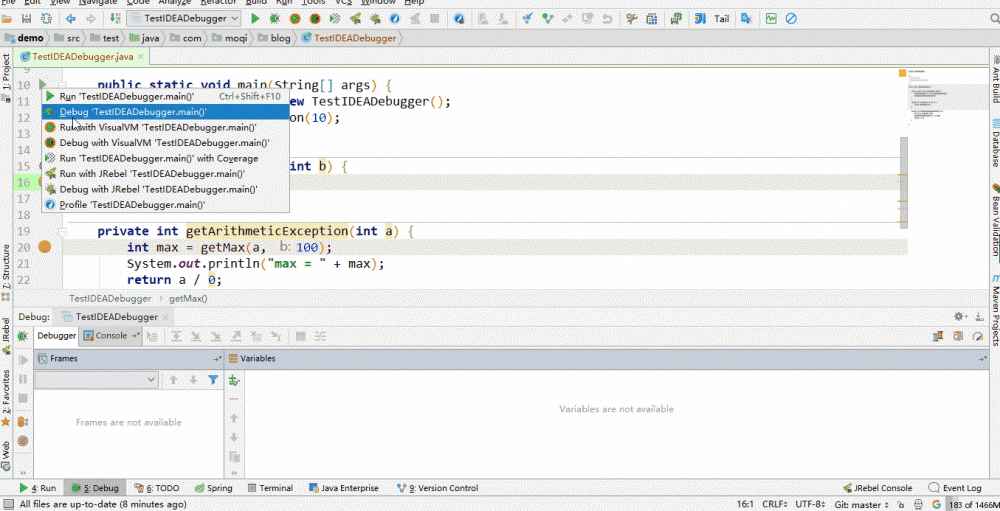Click the green Run button in toolbar
Viewport: 1000px width, 511px height.
coord(256,19)
